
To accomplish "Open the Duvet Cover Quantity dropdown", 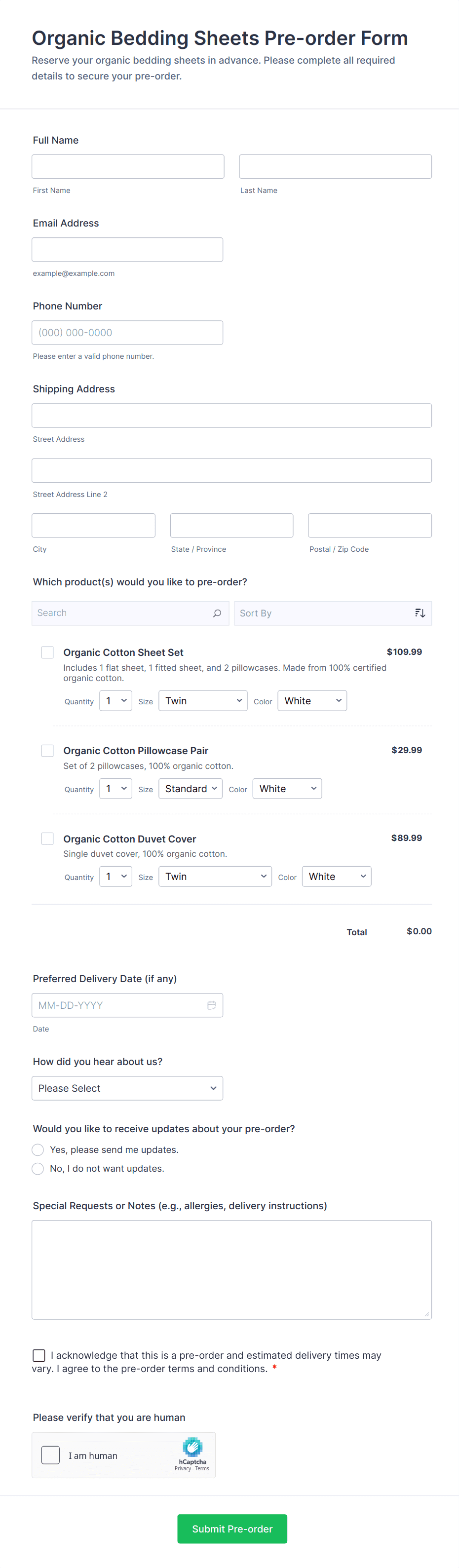I will click(x=115, y=876).
